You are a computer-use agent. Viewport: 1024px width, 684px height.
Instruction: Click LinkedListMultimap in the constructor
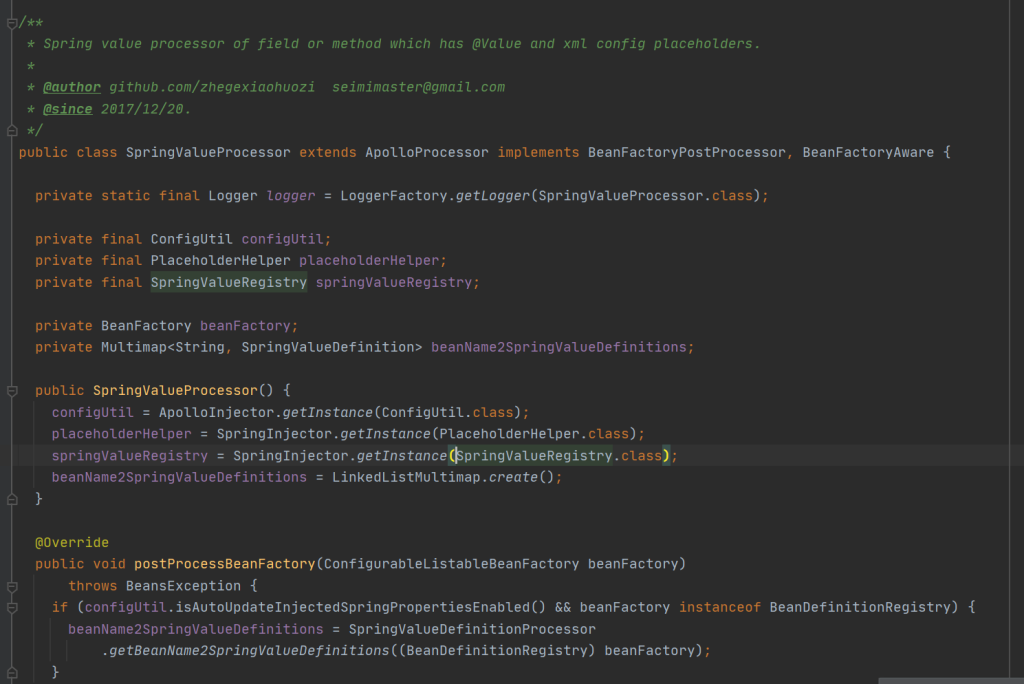pos(406,478)
